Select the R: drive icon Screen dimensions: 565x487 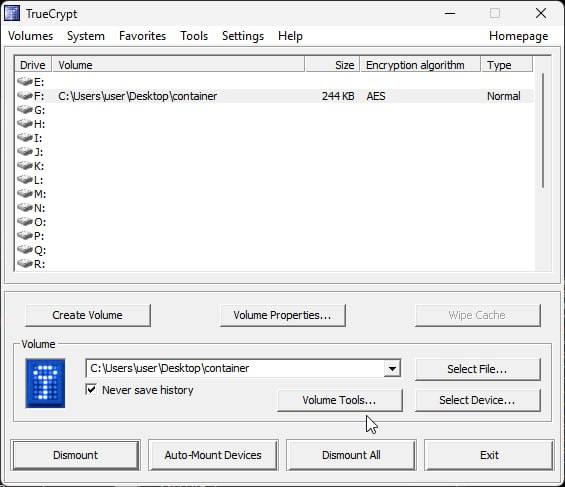(25, 264)
